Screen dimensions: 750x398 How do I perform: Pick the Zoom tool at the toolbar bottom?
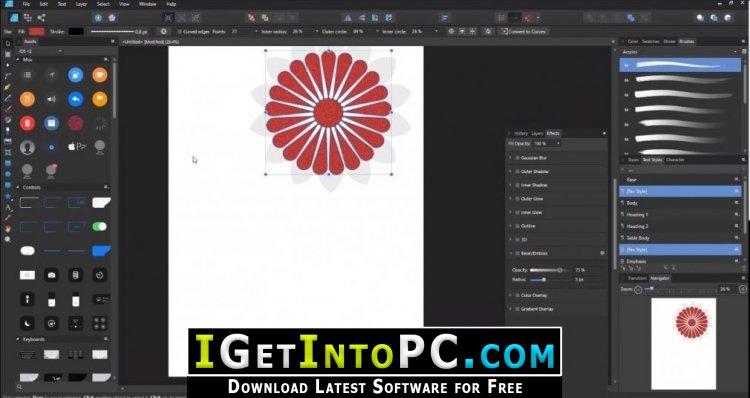coord(8,239)
